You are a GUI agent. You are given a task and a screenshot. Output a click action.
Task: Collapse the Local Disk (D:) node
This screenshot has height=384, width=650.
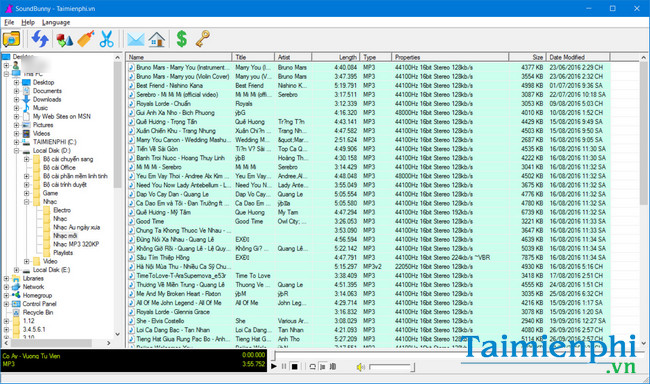[x=17, y=151]
